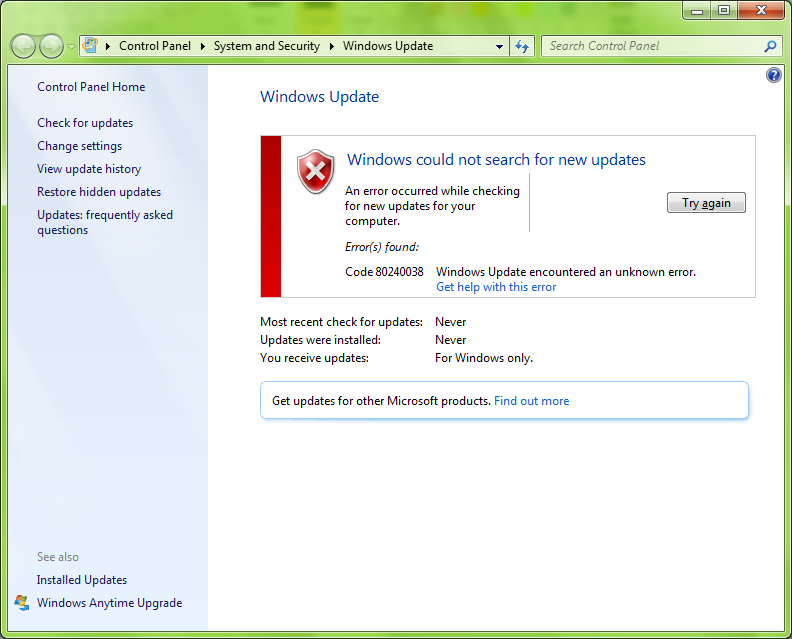Click 'Windows could not search for new updates' heading
The width and height of the screenshot is (792, 639).
[x=496, y=160]
